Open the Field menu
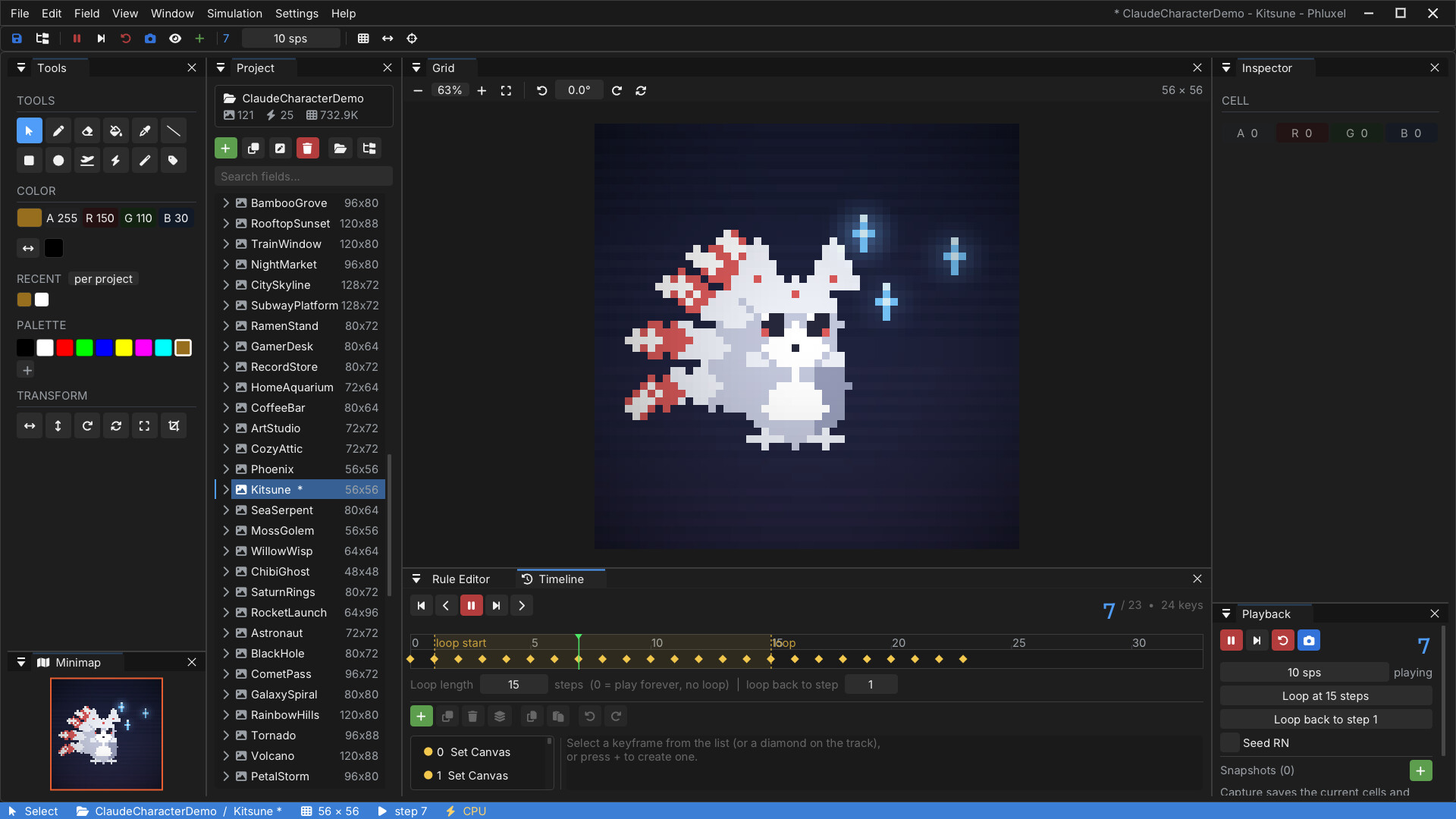The height and width of the screenshot is (819, 1456). [86, 13]
